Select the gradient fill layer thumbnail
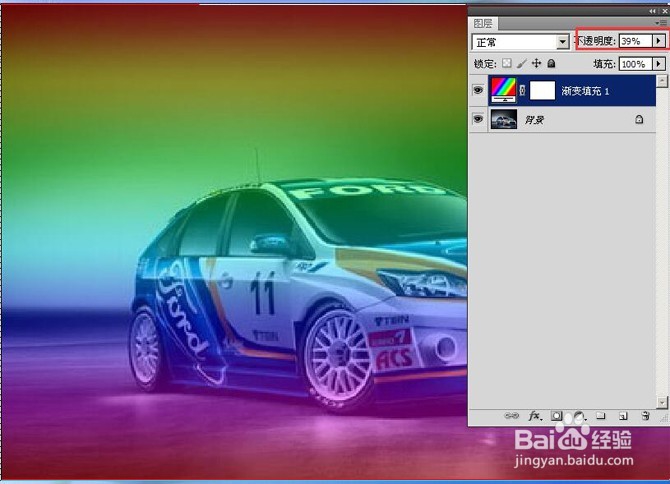 [x=503, y=91]
